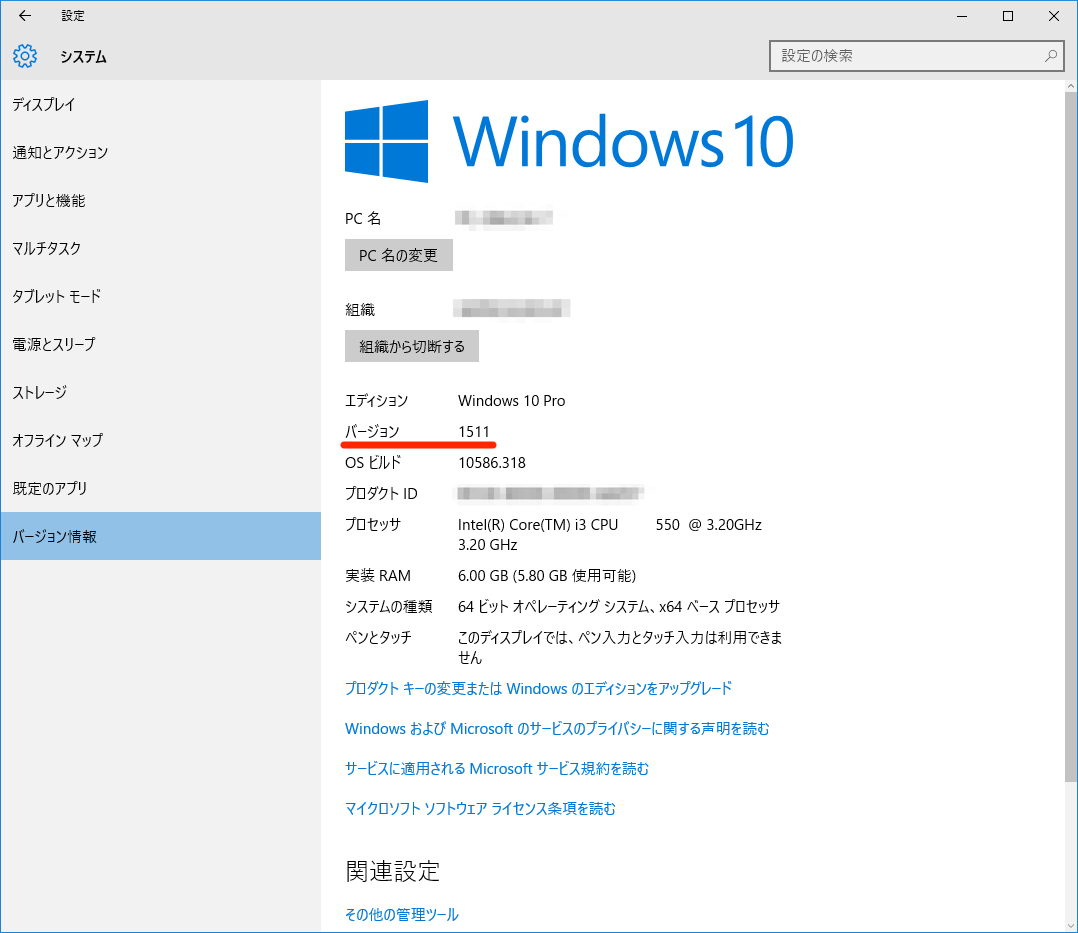1078x933 pixels.
Task: Click the search magnifier icon
Action: click(1050, 56)
